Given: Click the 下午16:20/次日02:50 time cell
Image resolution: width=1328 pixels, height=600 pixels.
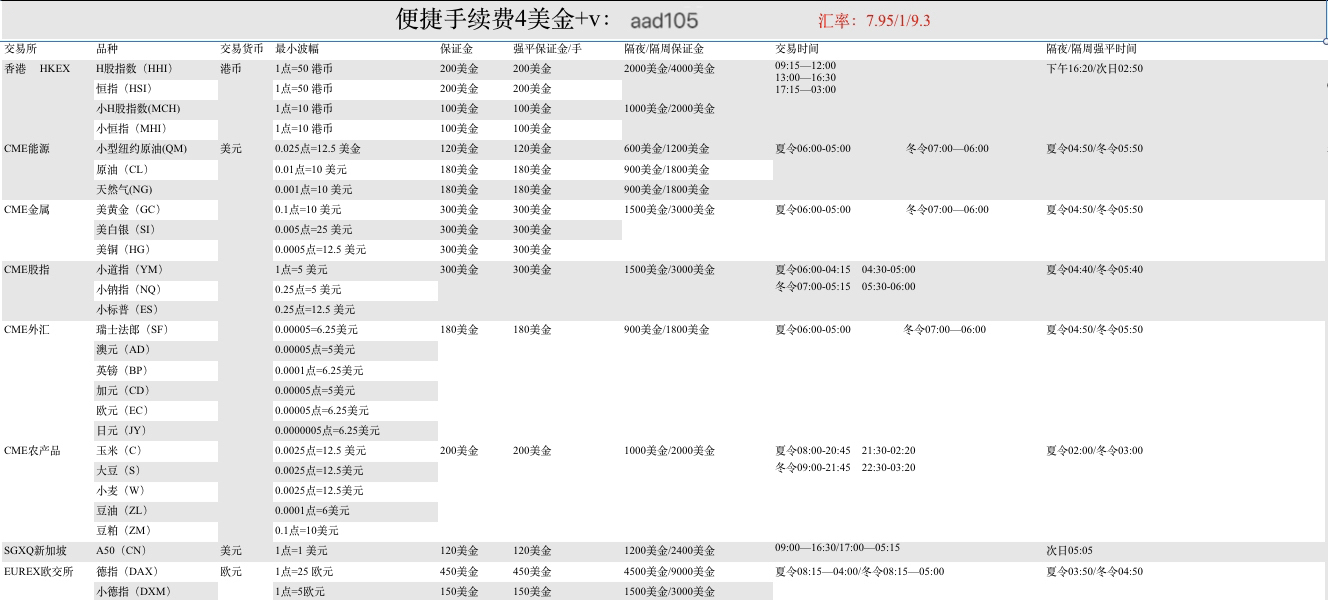Looking at the screenshot, I should click(x=1095, y=69).
